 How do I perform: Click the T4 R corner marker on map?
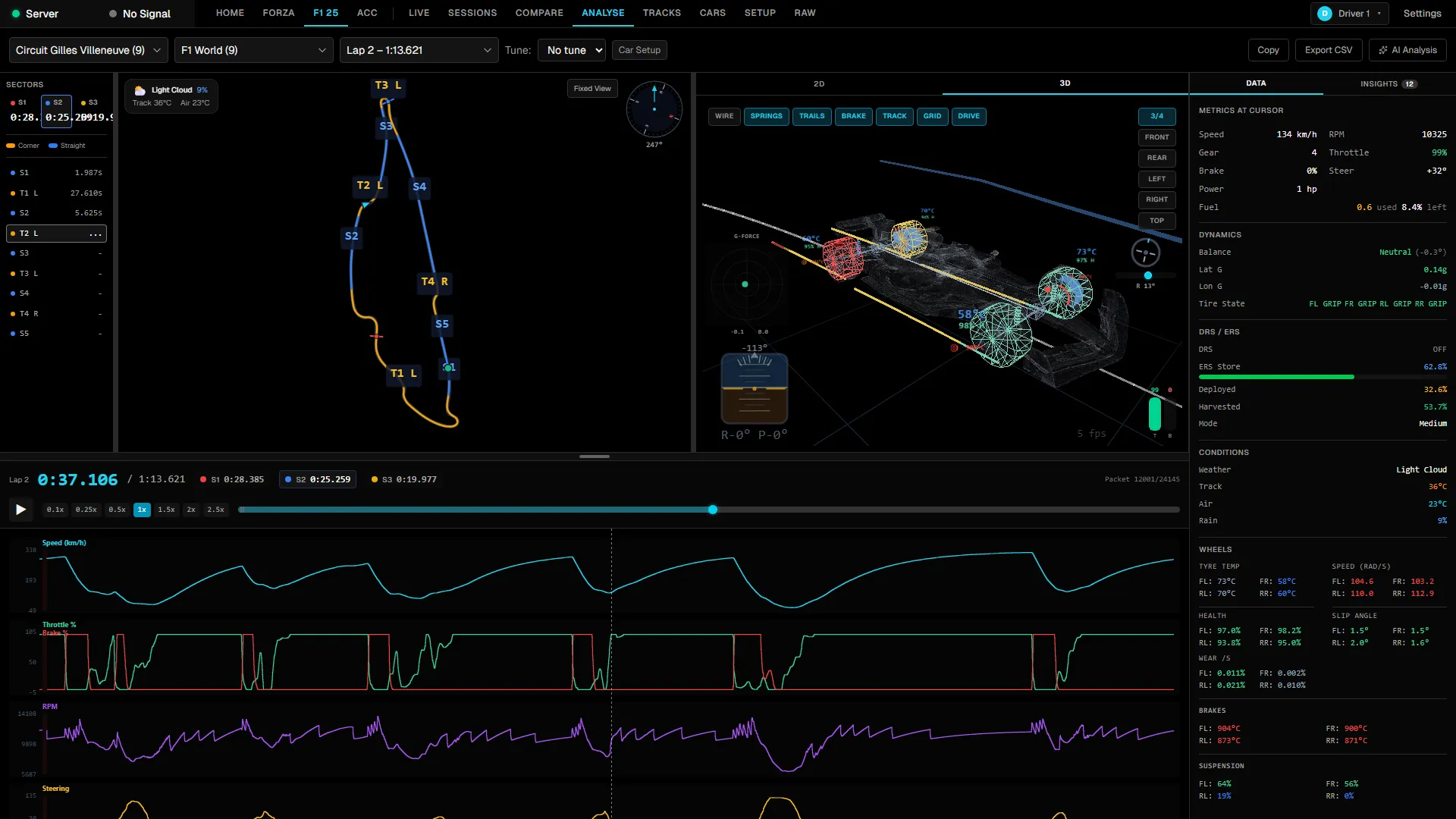[435, 281]
